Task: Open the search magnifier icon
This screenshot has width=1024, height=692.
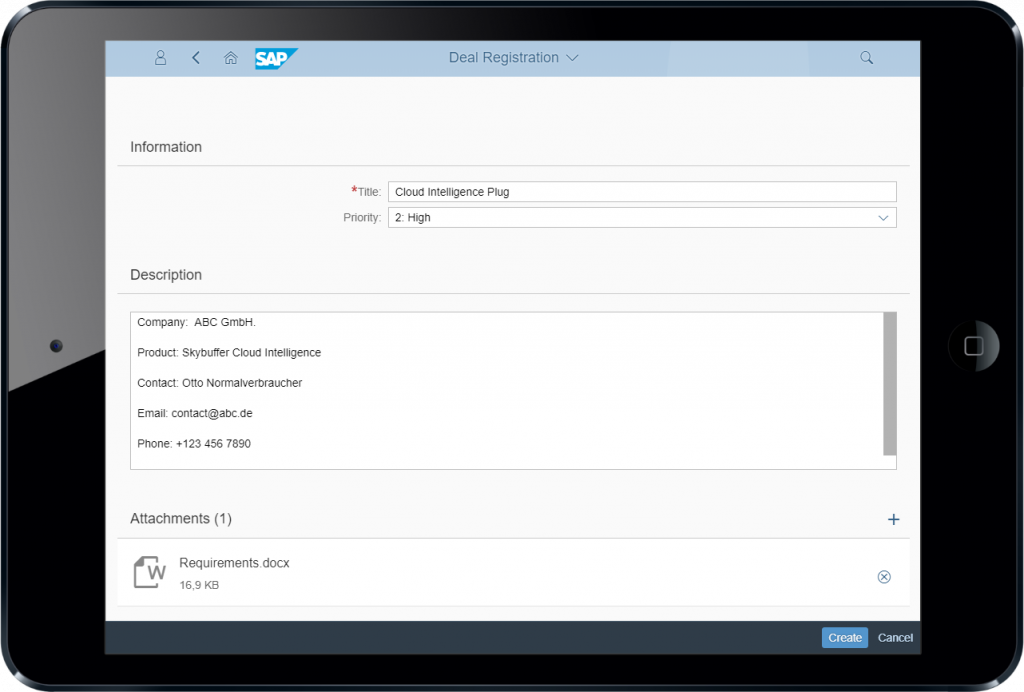Action: click(866, 58)
